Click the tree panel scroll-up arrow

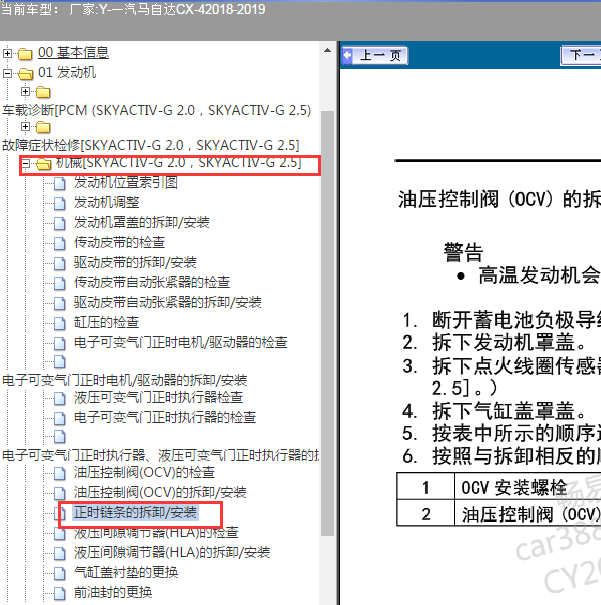328,51
